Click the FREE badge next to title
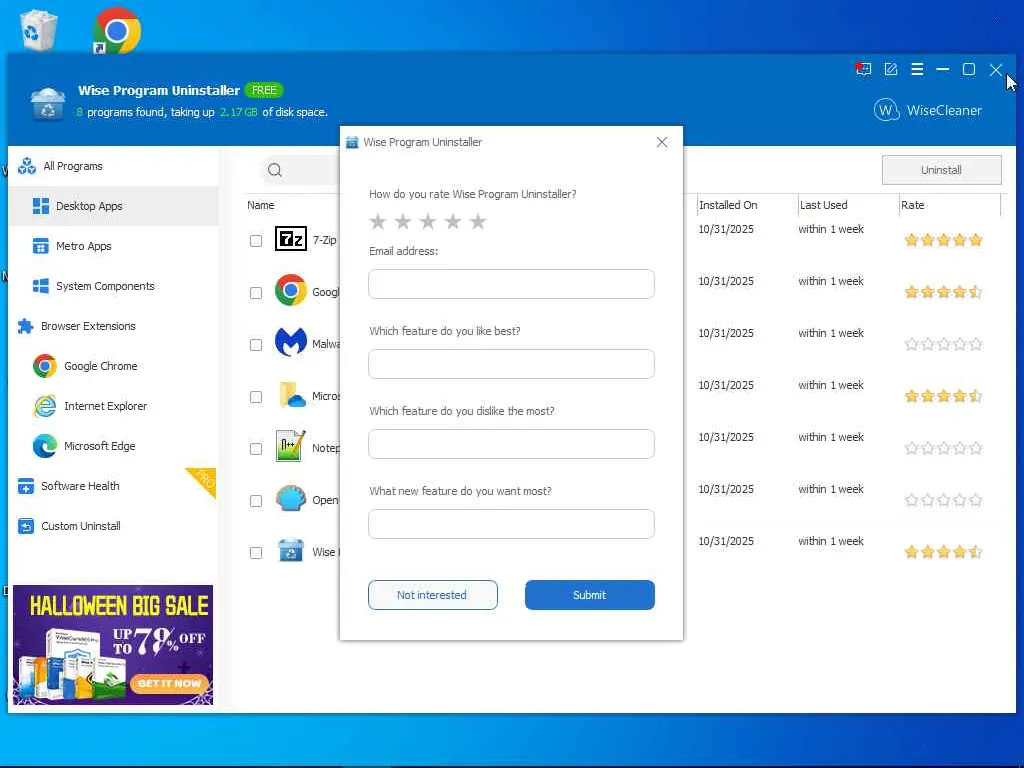 click(264, 90)
